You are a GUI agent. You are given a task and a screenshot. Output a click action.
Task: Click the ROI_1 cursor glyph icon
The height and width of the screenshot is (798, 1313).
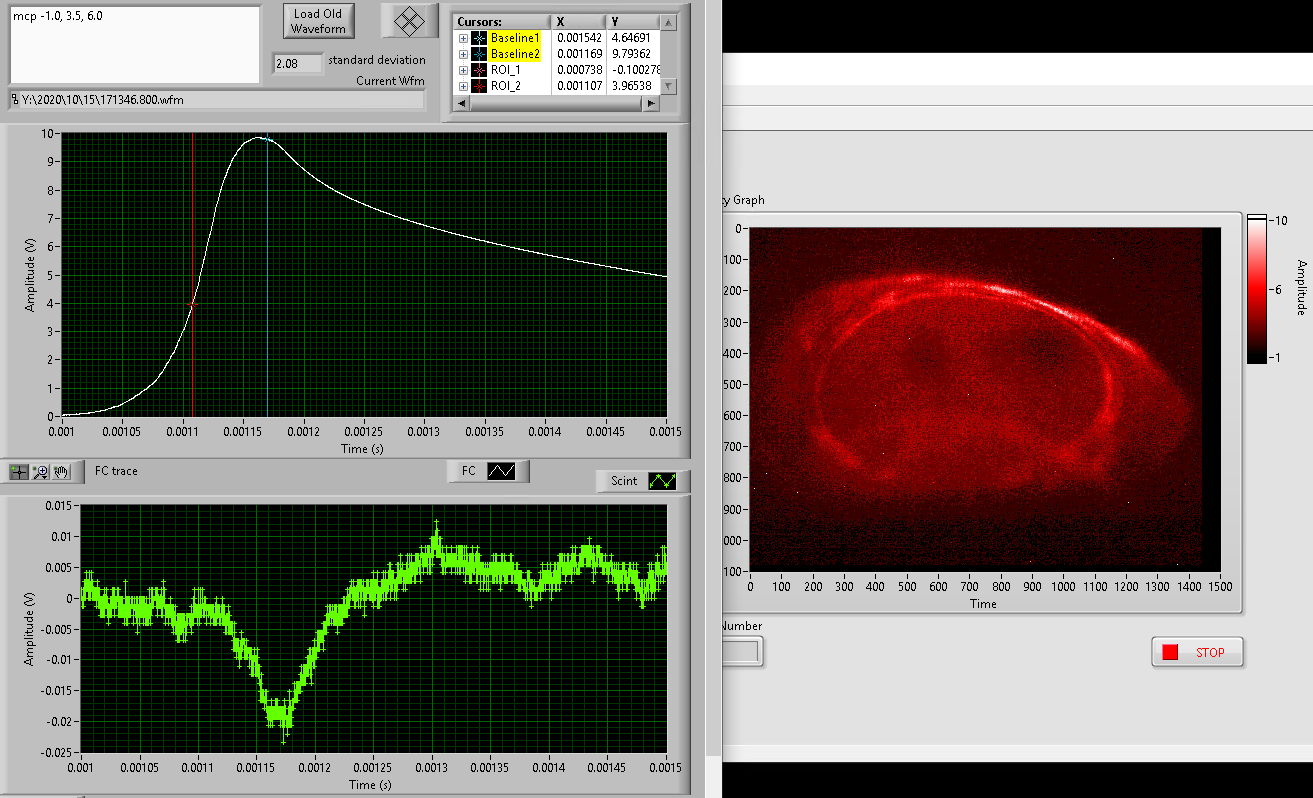pos(479,70)
